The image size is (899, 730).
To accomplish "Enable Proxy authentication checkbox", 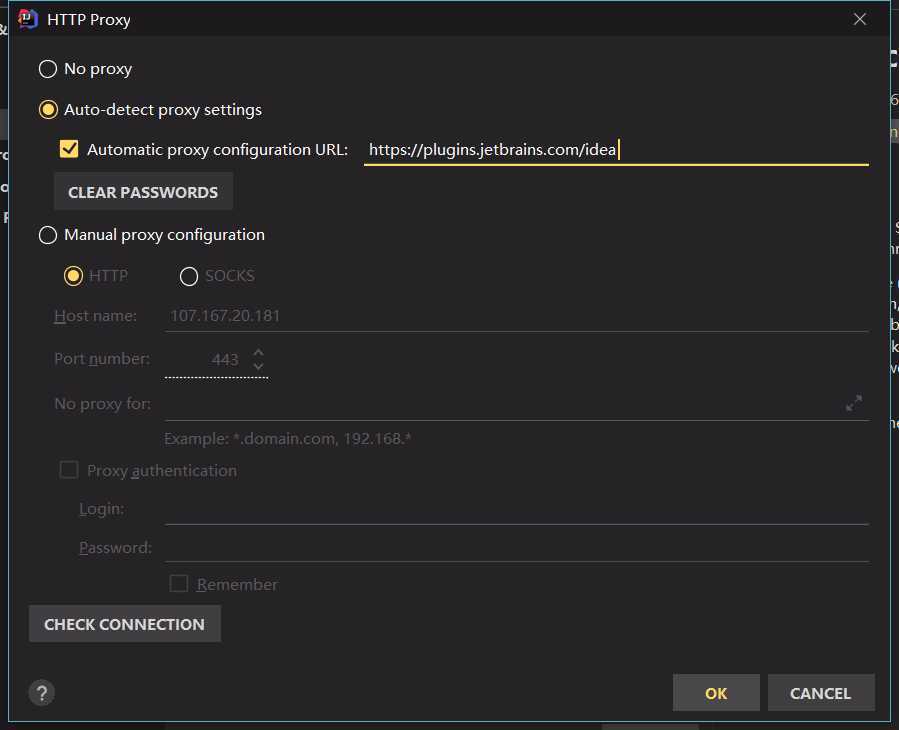I will pyautogui.click(x=69, y=470).
